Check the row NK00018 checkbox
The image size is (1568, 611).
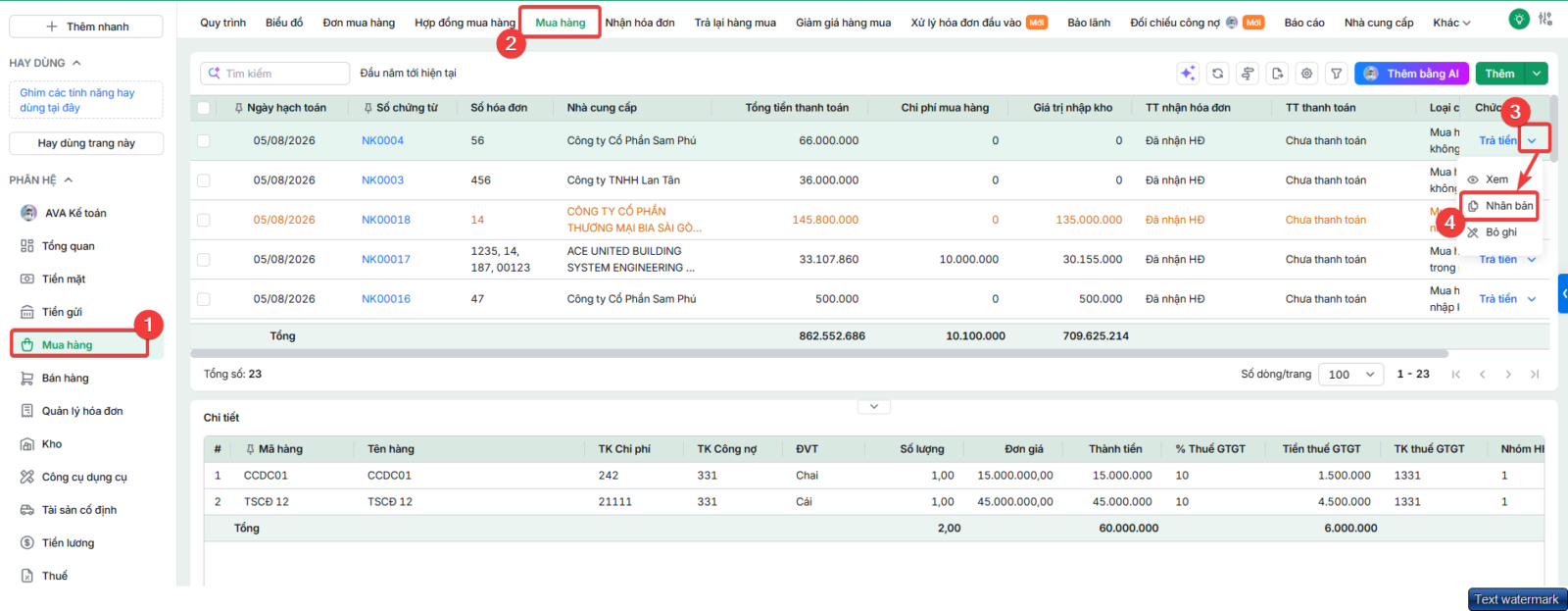[204, 220]
